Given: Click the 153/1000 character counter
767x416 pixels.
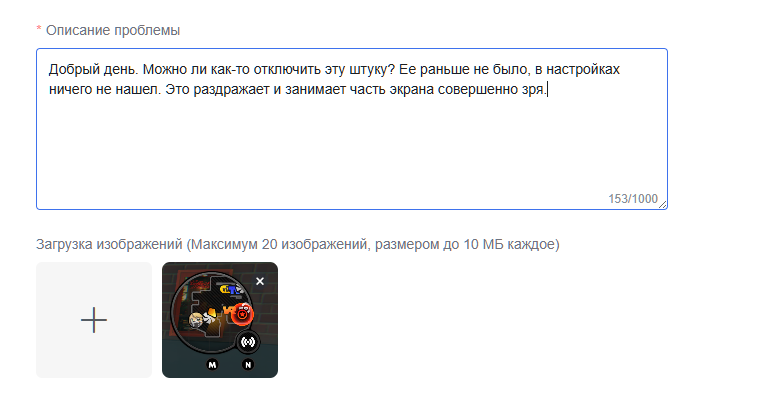Looking at the screenshot, I should click(632, 199).
